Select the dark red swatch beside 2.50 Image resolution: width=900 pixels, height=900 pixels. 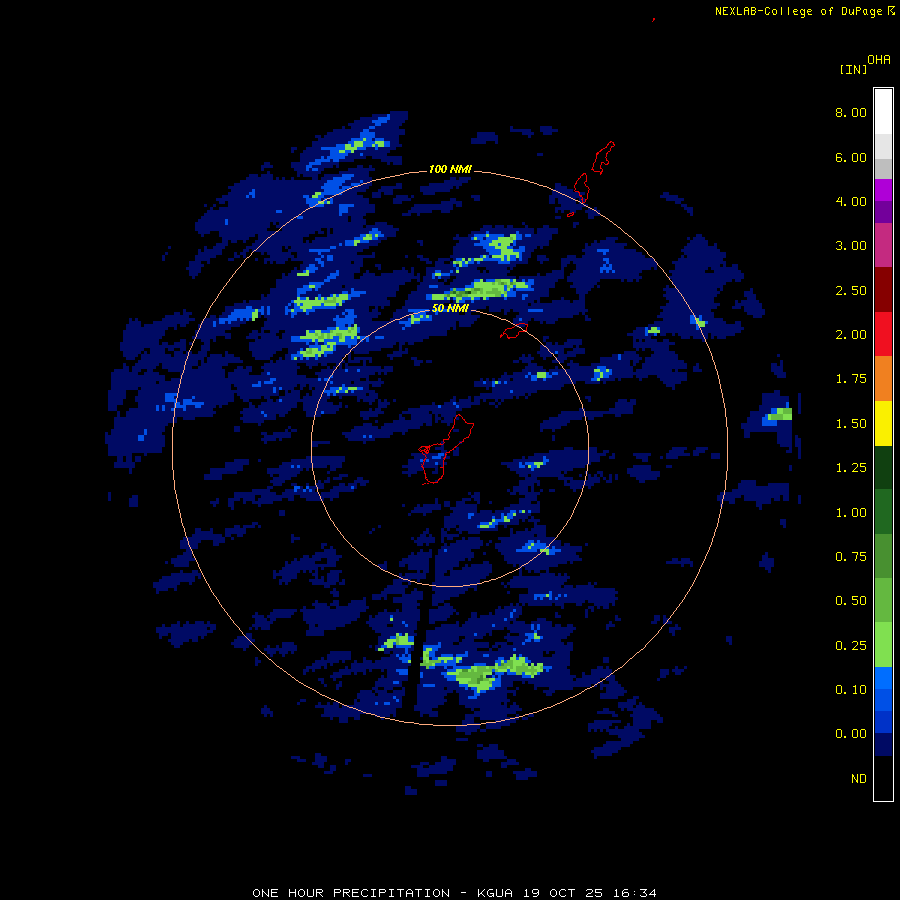pyautogui.click(x=883, y=290)
